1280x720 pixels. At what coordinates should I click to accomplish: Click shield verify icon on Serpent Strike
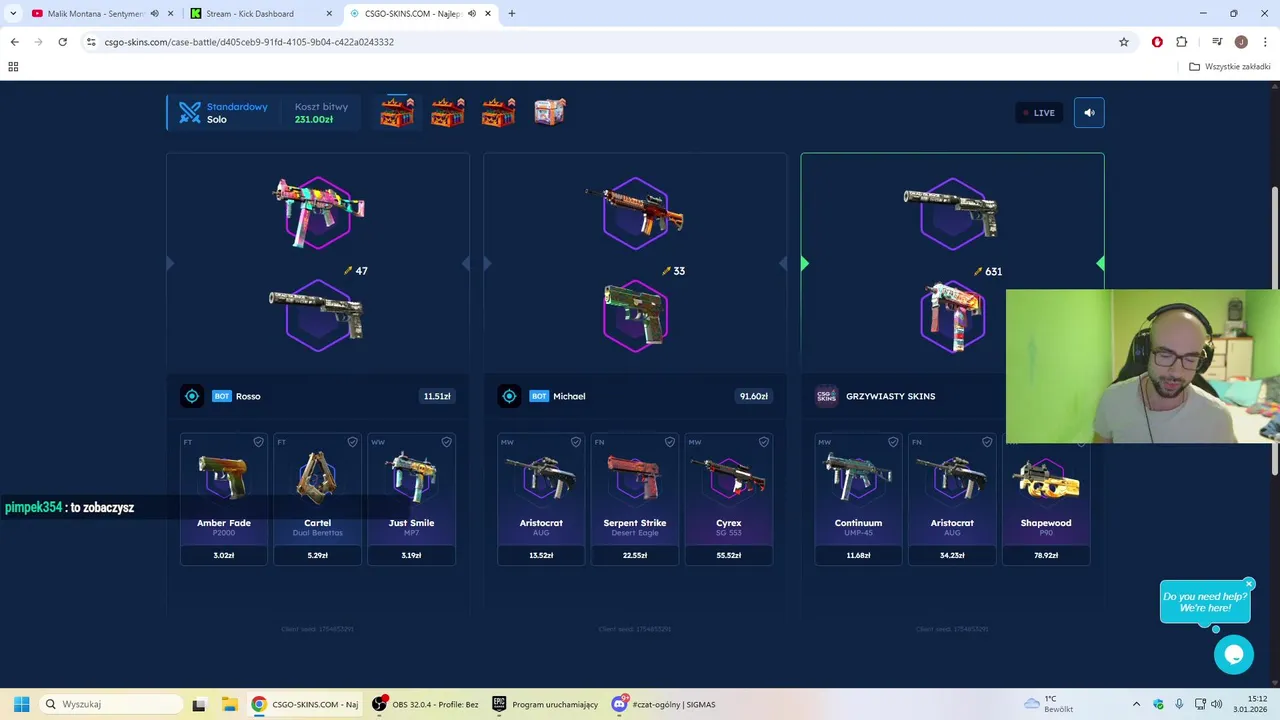(669, 442)
